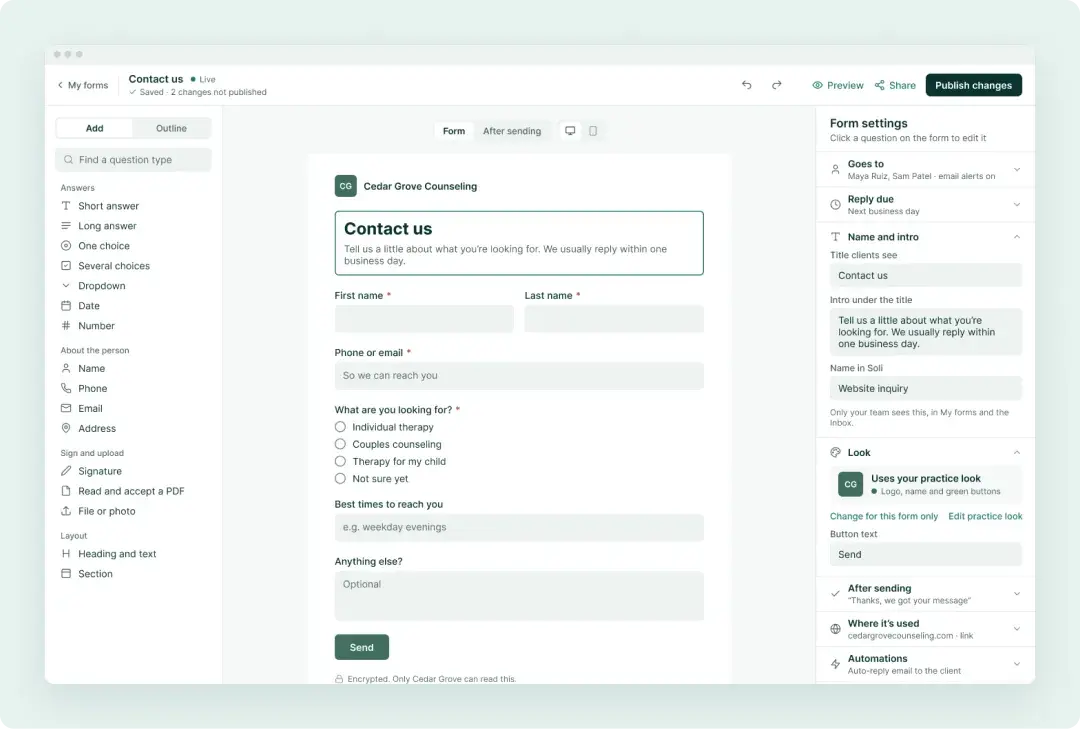This screenshot has height=729, width=1080.
Task: Click the Share button
Action: [x=895, y=85]
